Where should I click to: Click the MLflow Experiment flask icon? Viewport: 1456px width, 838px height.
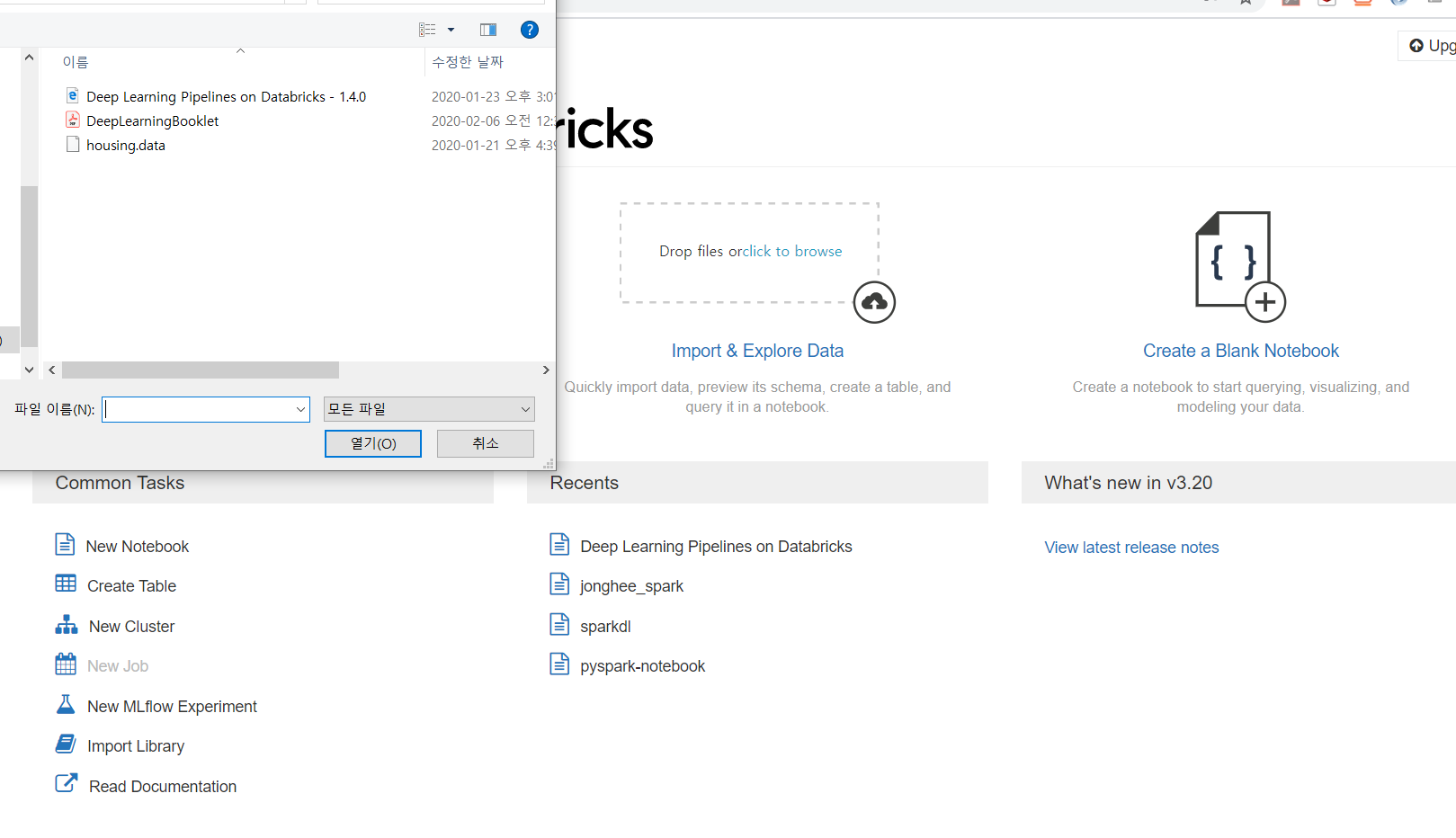66,704
